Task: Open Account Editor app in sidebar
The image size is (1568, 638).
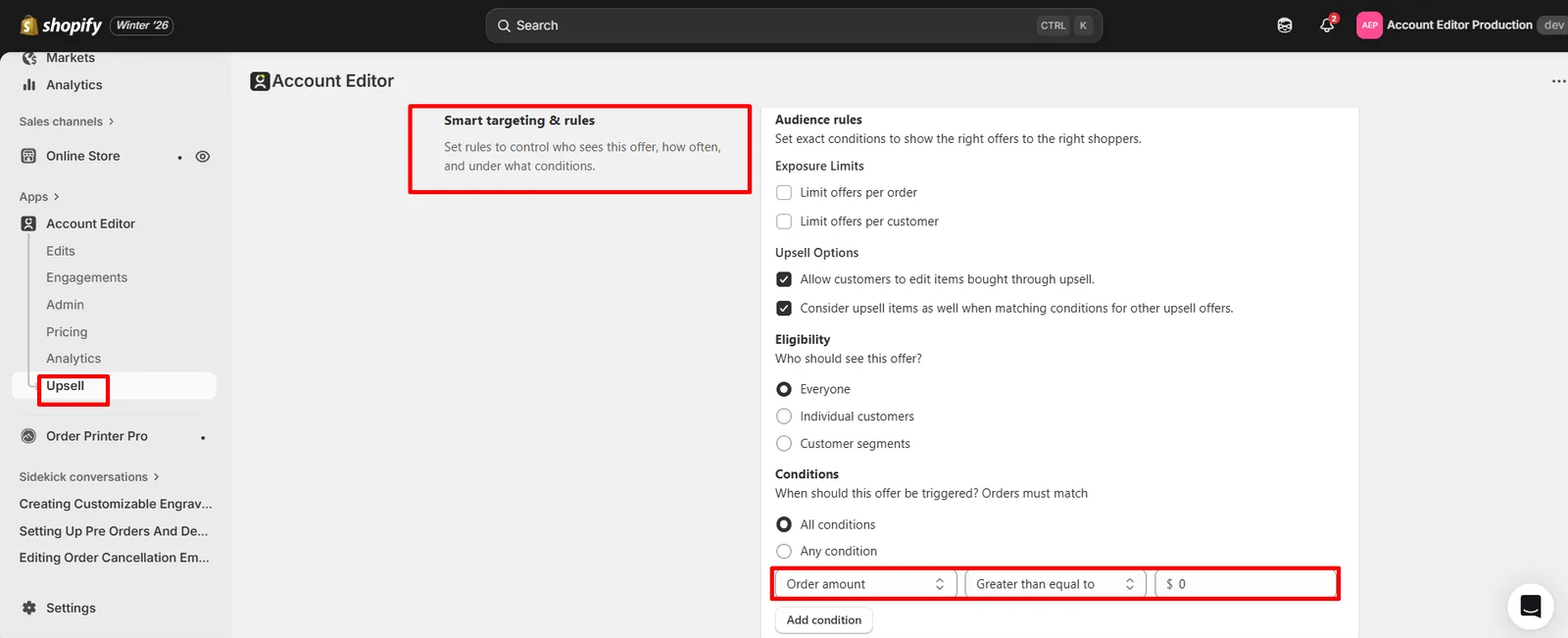Action: (90, 223)
